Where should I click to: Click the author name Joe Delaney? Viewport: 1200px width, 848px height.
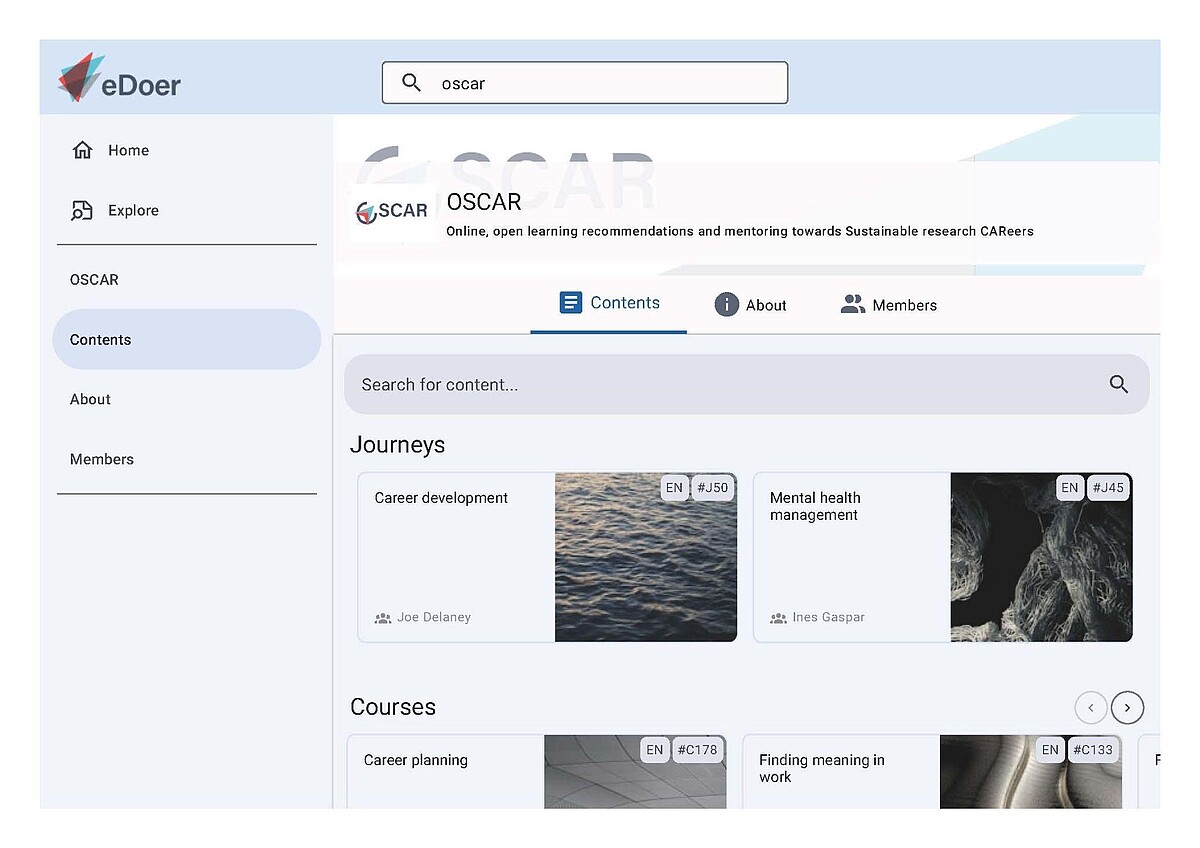point(434,618)
